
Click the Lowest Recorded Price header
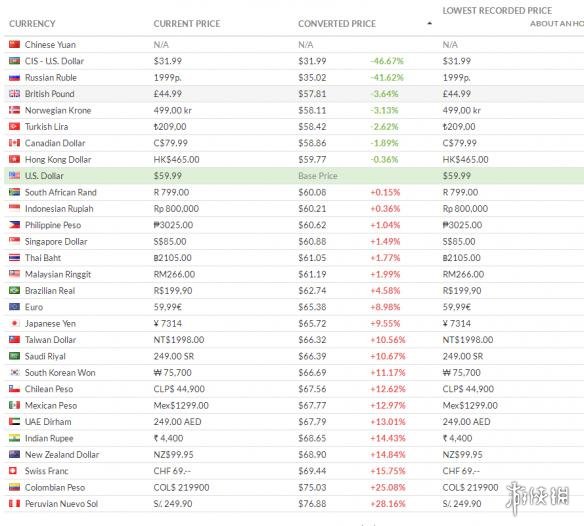coord(497,11)
